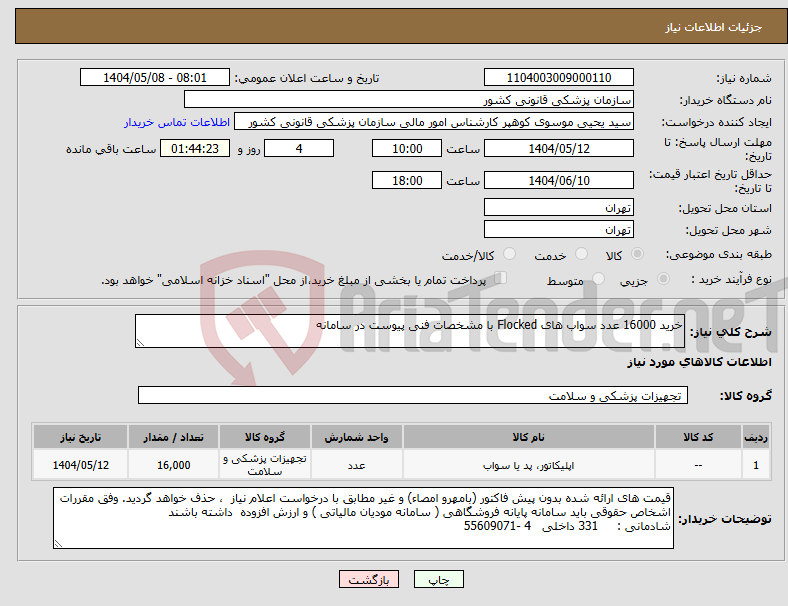Click the deadline hour field 10:00

[407, 148]
